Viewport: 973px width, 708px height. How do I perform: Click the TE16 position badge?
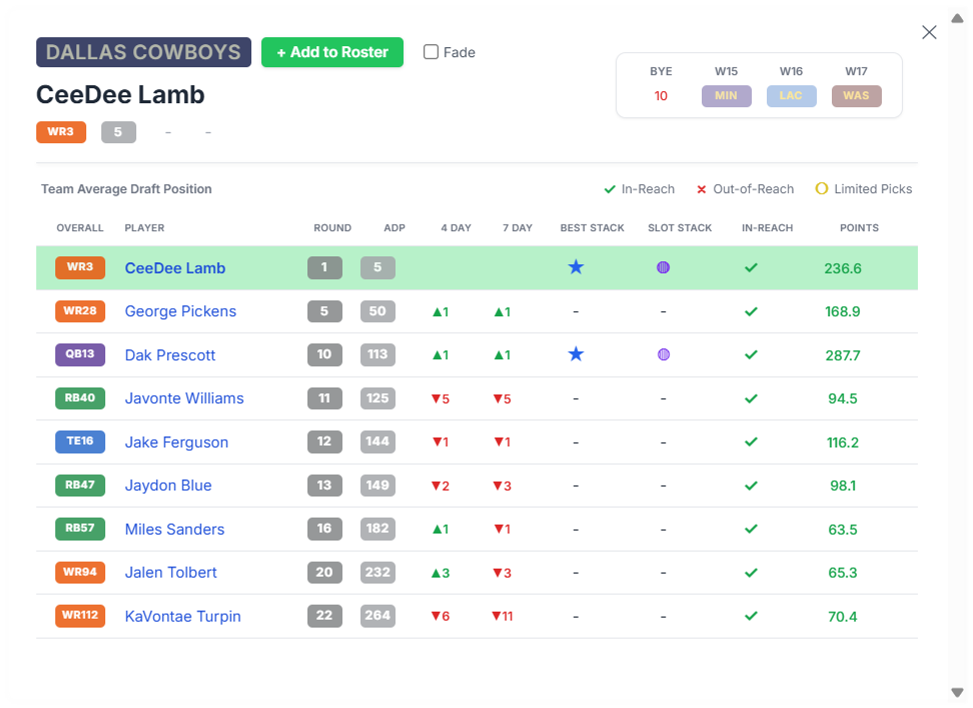click(80, 441)
